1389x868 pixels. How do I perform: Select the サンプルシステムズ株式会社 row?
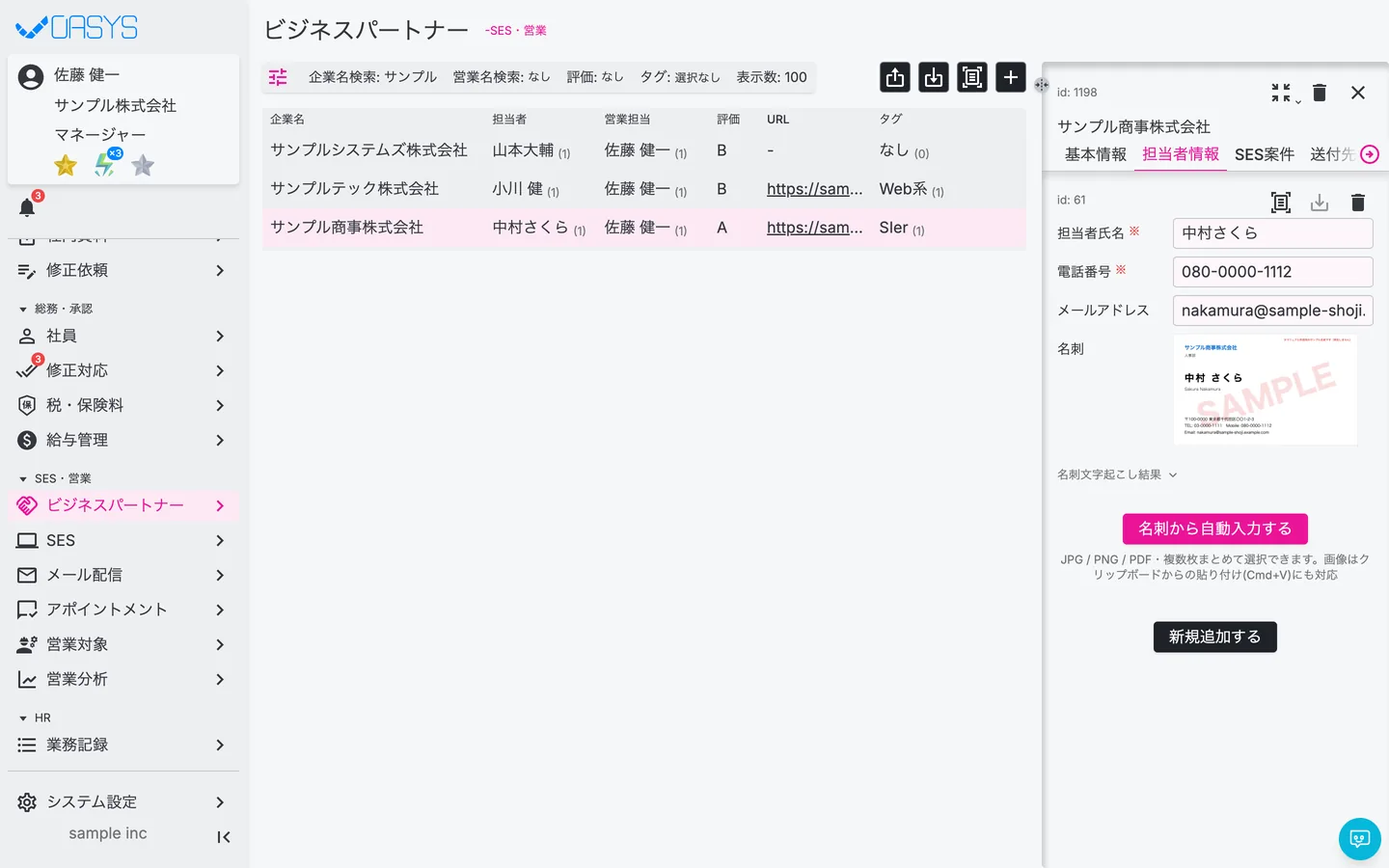644,150
